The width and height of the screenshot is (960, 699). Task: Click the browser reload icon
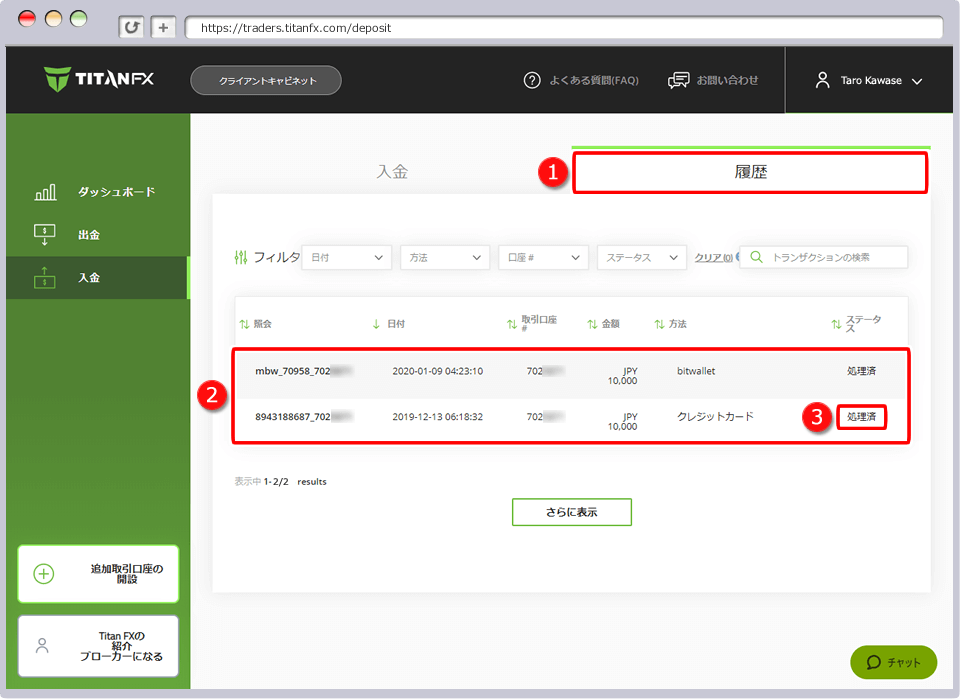[131, 28]
